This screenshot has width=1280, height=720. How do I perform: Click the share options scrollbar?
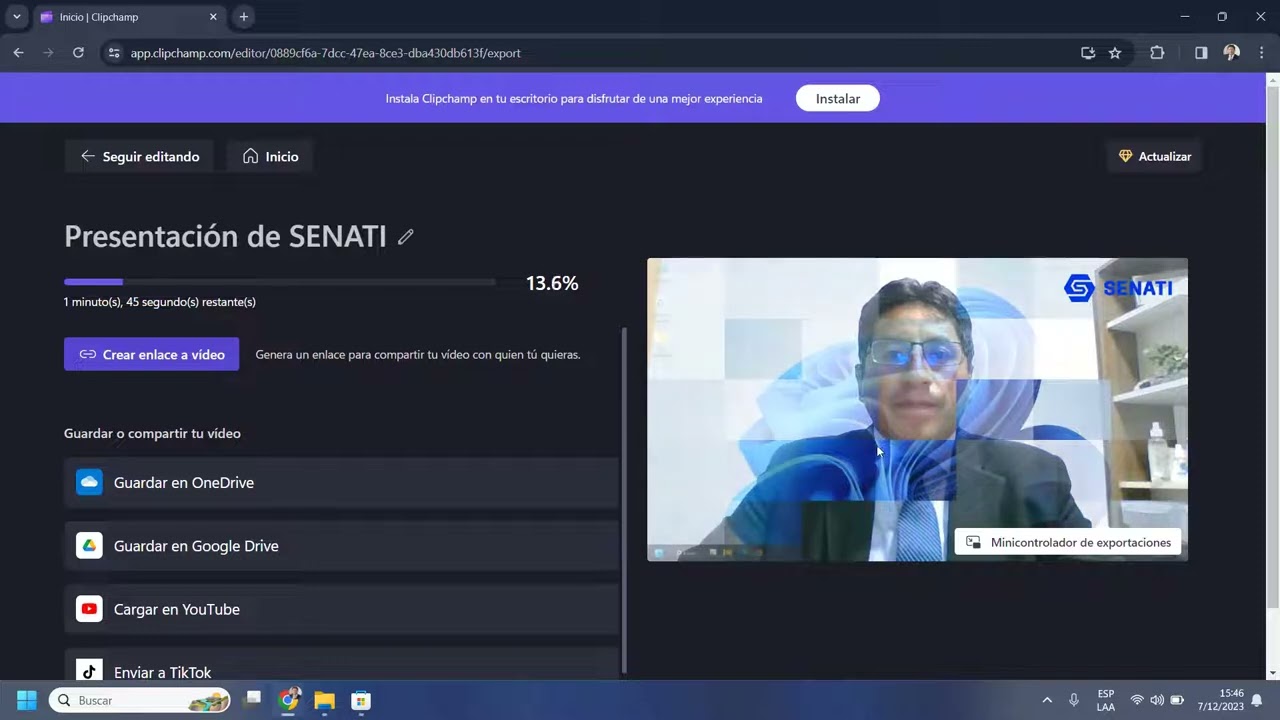(x=625, y=500)
